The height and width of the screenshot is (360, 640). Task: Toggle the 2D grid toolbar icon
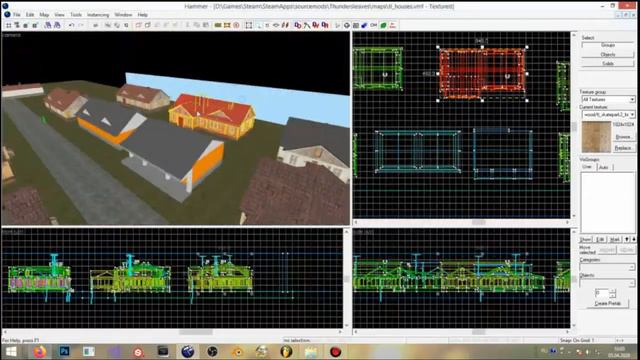[8, 25]
